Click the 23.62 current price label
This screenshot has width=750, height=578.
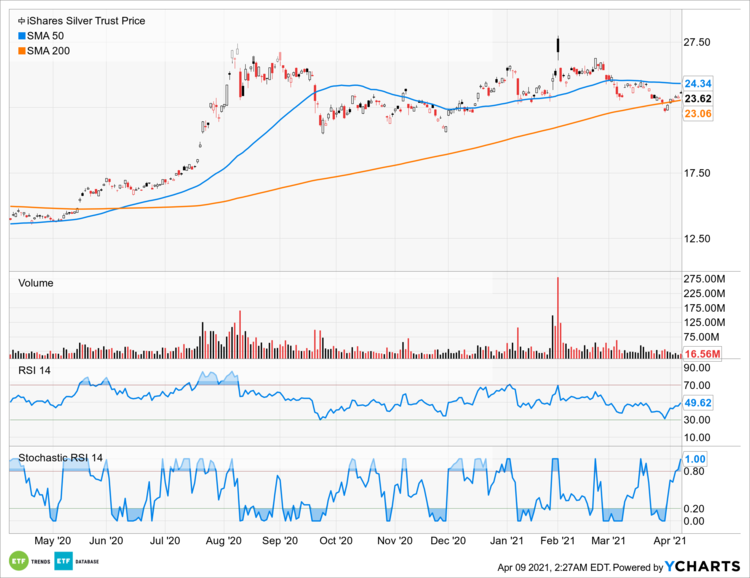coord(697,98)
